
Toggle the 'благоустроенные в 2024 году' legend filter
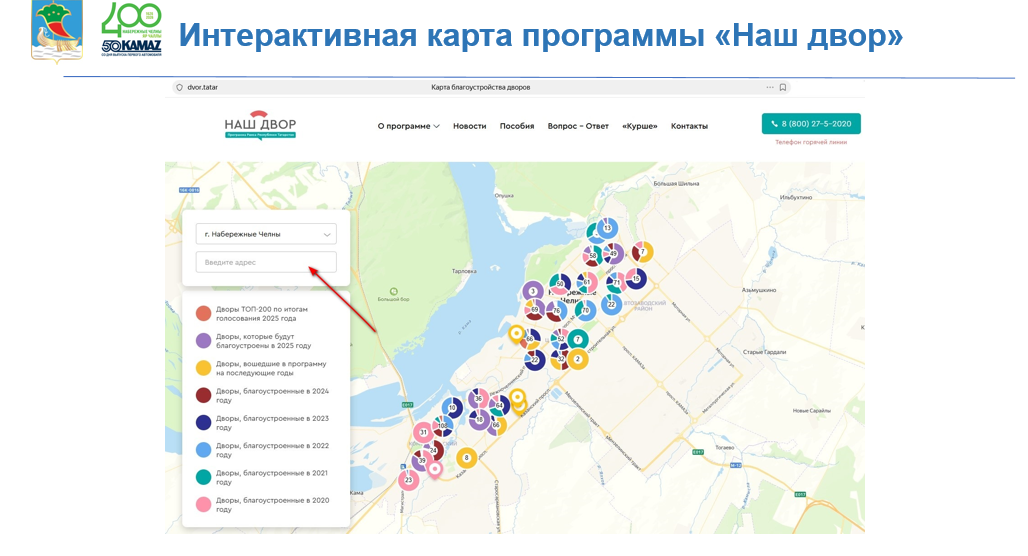(203, 396)
